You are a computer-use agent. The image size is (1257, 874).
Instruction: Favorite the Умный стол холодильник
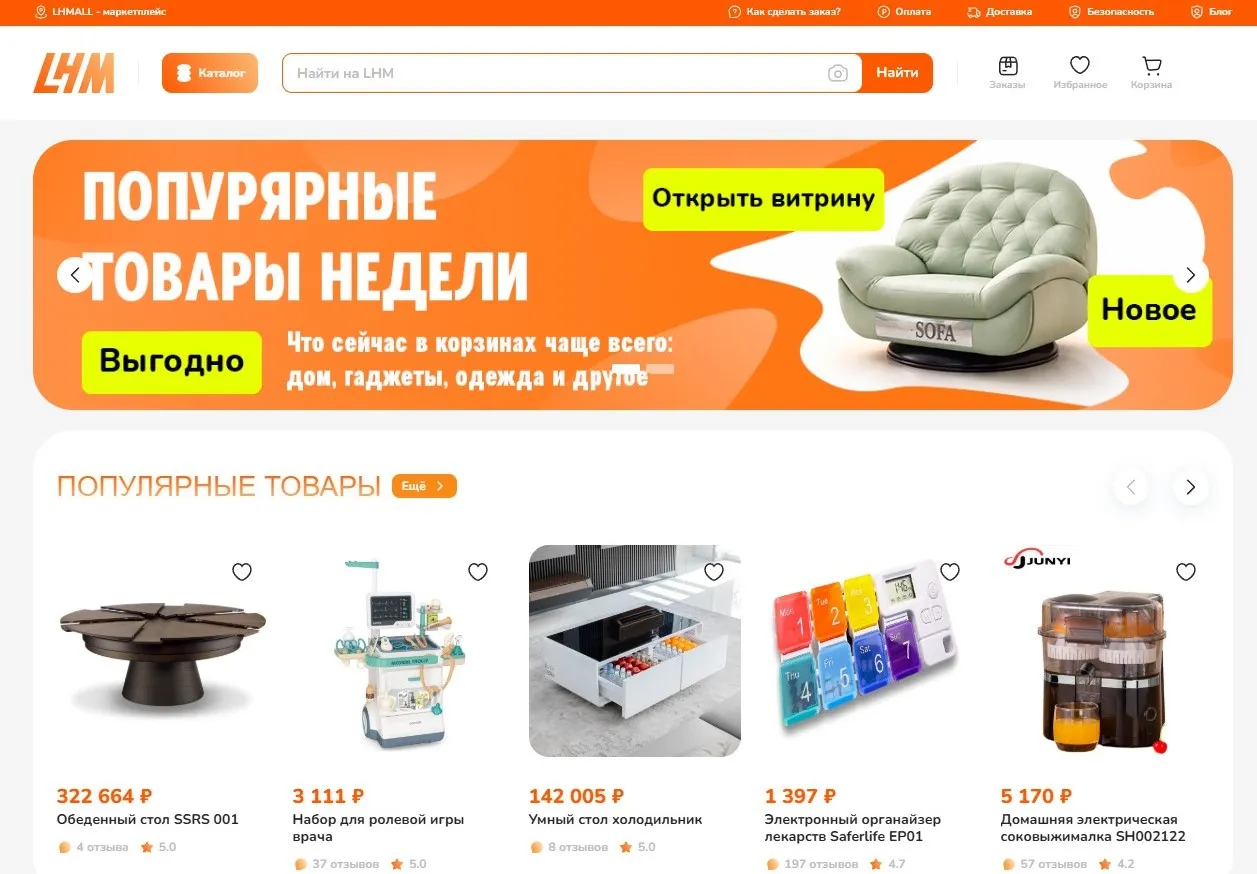[x=714, y=572]
